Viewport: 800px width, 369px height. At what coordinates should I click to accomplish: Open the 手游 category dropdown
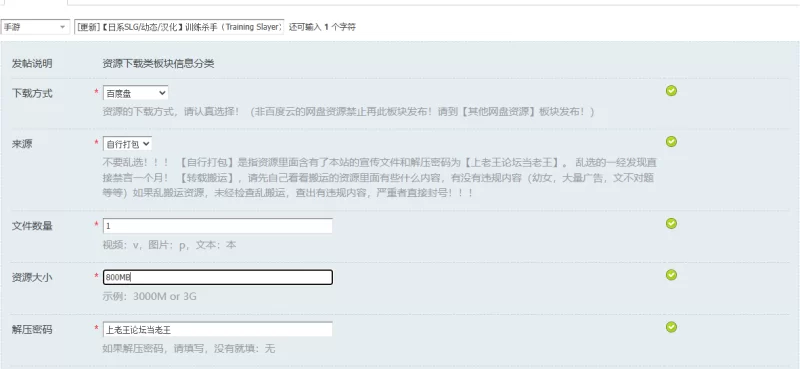(35, 27)
